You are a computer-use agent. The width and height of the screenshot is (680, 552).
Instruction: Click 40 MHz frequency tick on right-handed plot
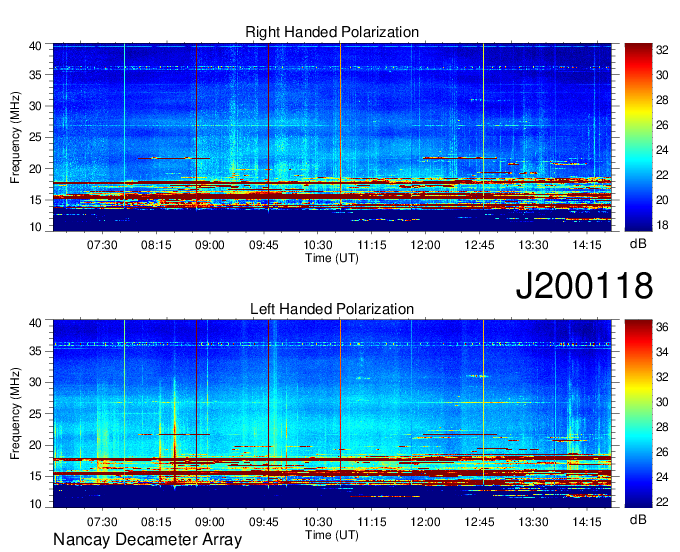pos(35,46)
